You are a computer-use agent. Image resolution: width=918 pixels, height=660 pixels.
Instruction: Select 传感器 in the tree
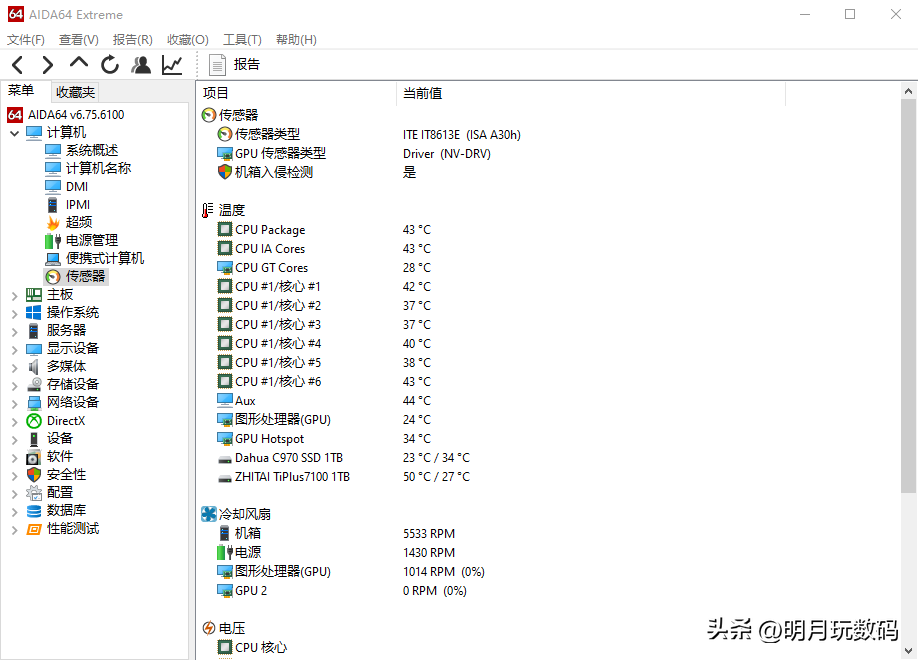point(85,276)
